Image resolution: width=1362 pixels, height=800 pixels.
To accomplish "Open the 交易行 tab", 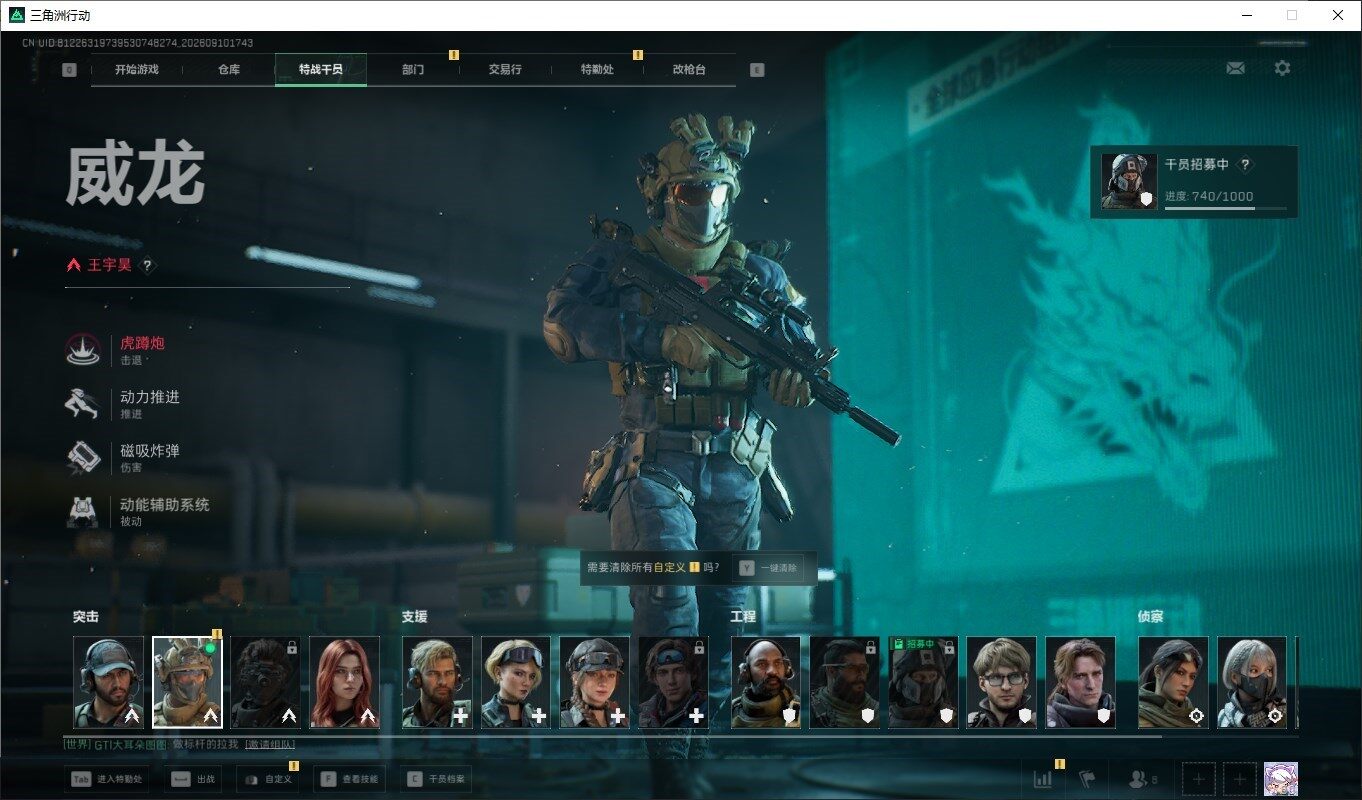I will coord(505,70).
